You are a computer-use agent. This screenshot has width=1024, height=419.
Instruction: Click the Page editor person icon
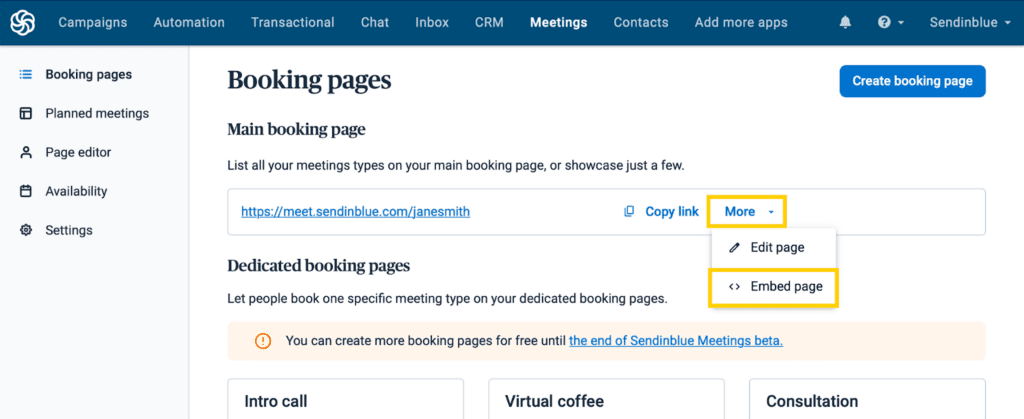tap(26, 153)
